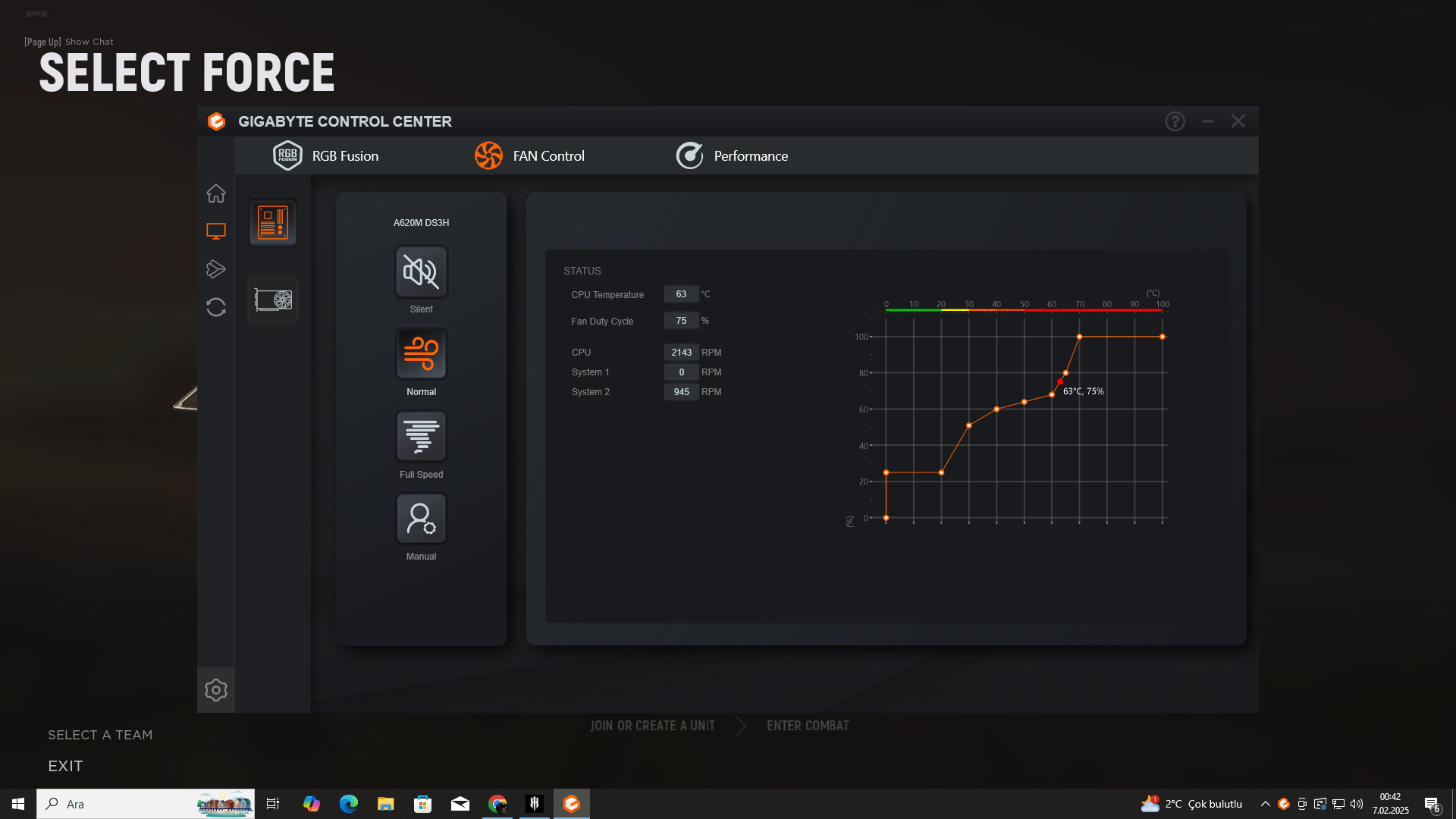Switch to Performance tab
Image resolution: width=1456 pixels, height=819 pixels.
click(x=732, y=156)
